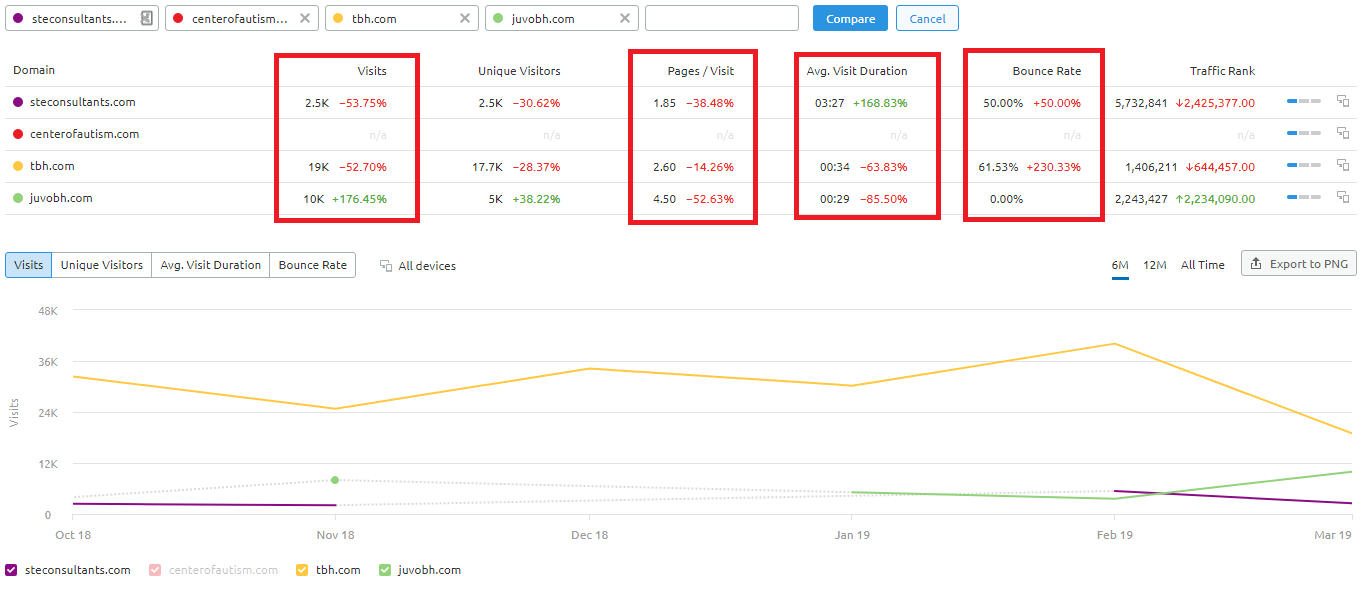Viewport: 1368px width, 592px height.
Task: Click the Unique Visitors column header
Action: pyautogui.click(x=519, y=71)
